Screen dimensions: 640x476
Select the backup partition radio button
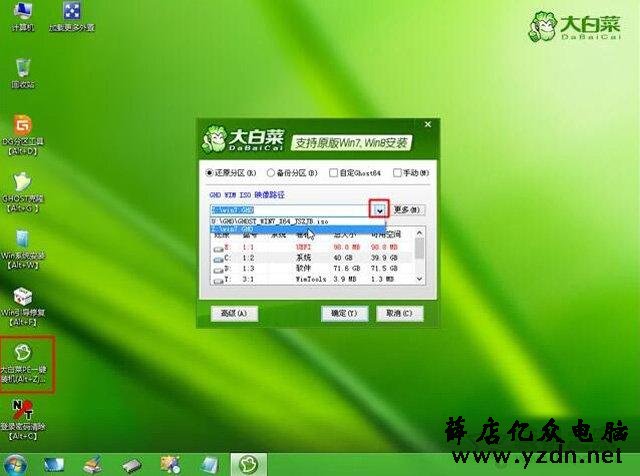coord(271,173)
